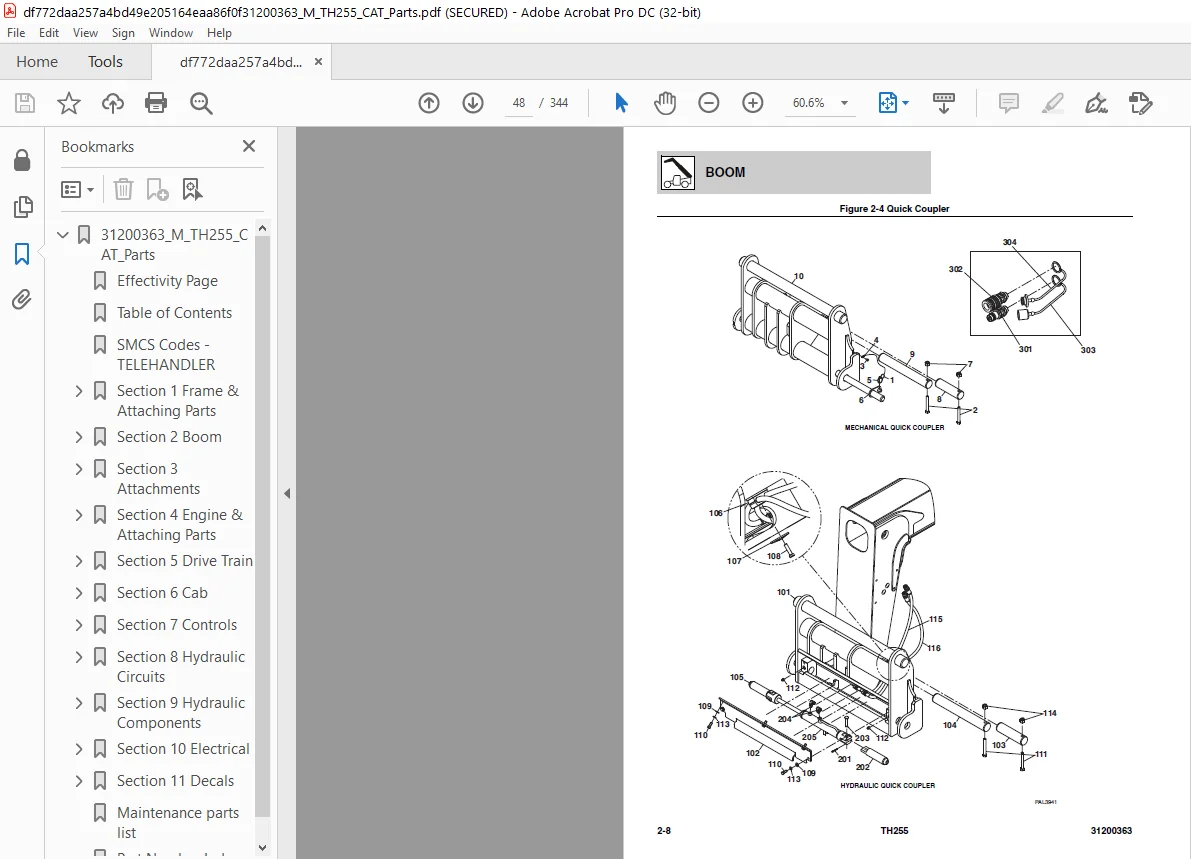Click the upload to cloud icon

tap(112, 103)
